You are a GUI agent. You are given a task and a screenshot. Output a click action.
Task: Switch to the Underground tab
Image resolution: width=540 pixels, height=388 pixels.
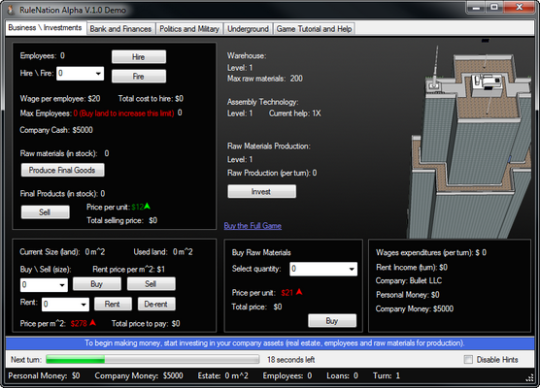point(248,29)
